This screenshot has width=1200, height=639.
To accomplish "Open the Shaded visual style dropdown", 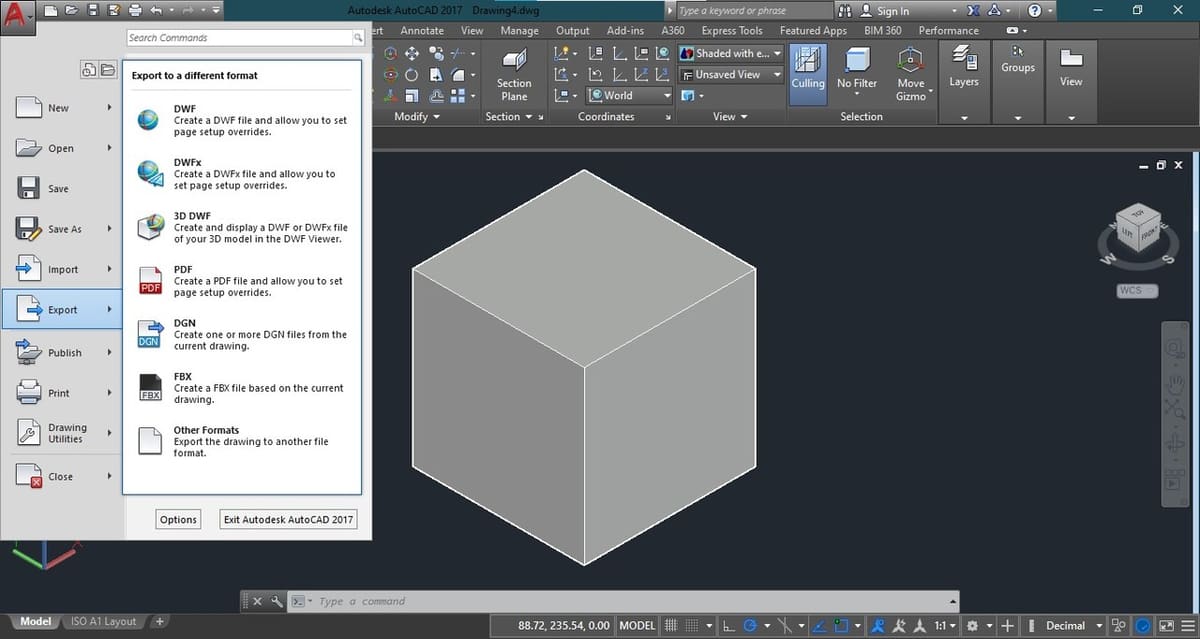I will point(731,53).
